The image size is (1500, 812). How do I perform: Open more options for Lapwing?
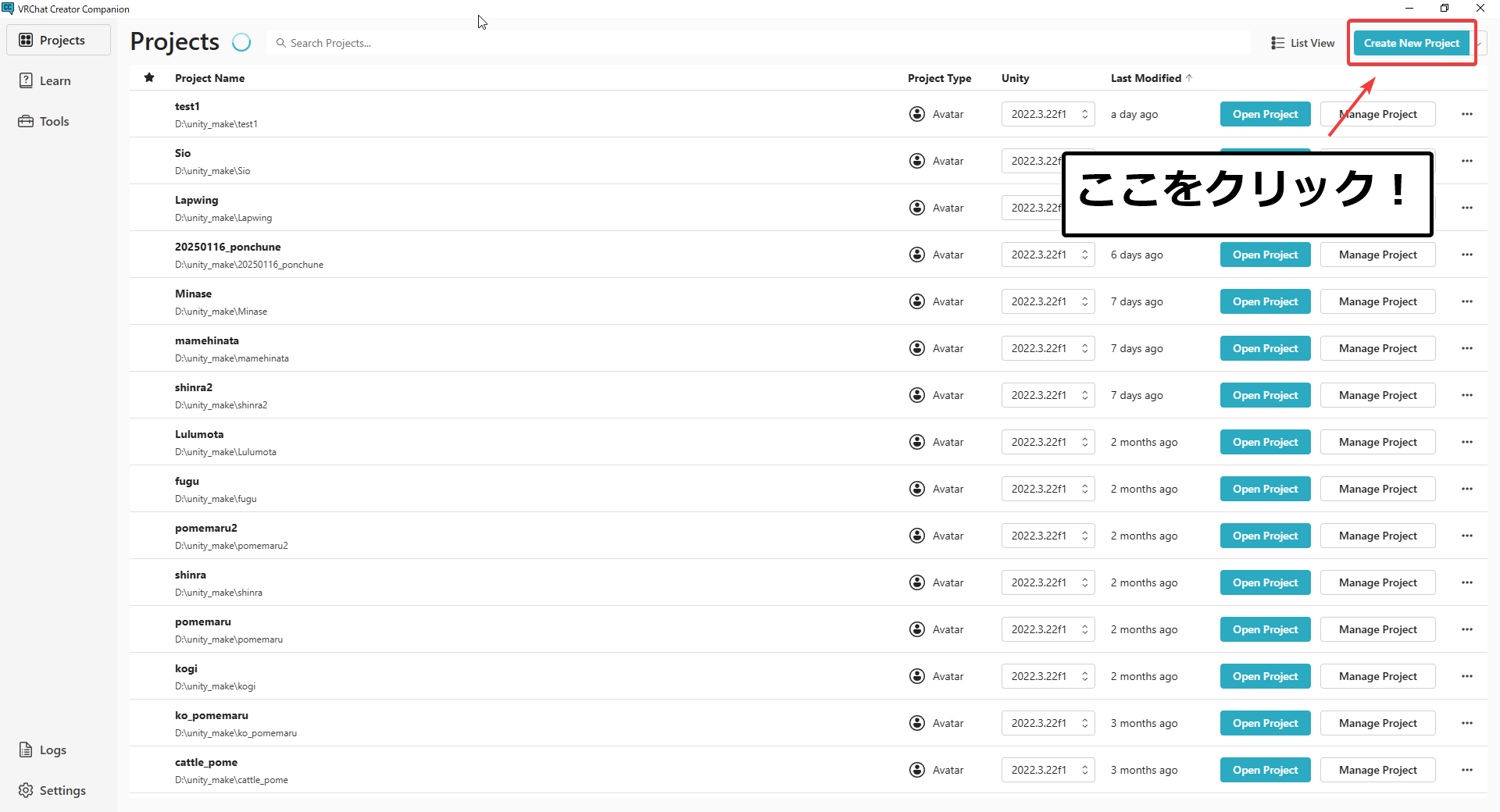1466,208
